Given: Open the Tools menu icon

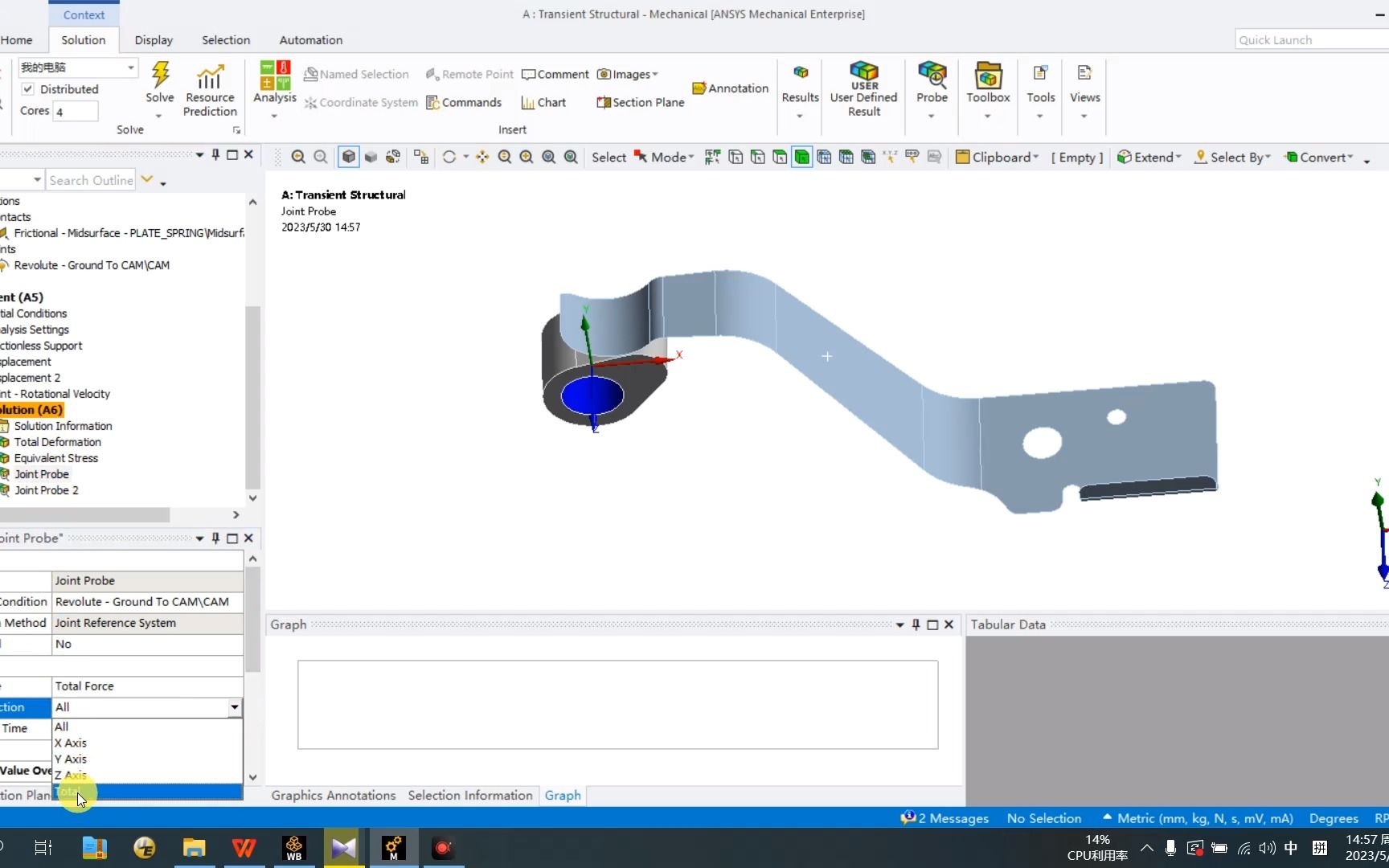Looking at the screenshot, I should tap(1040, 72).
